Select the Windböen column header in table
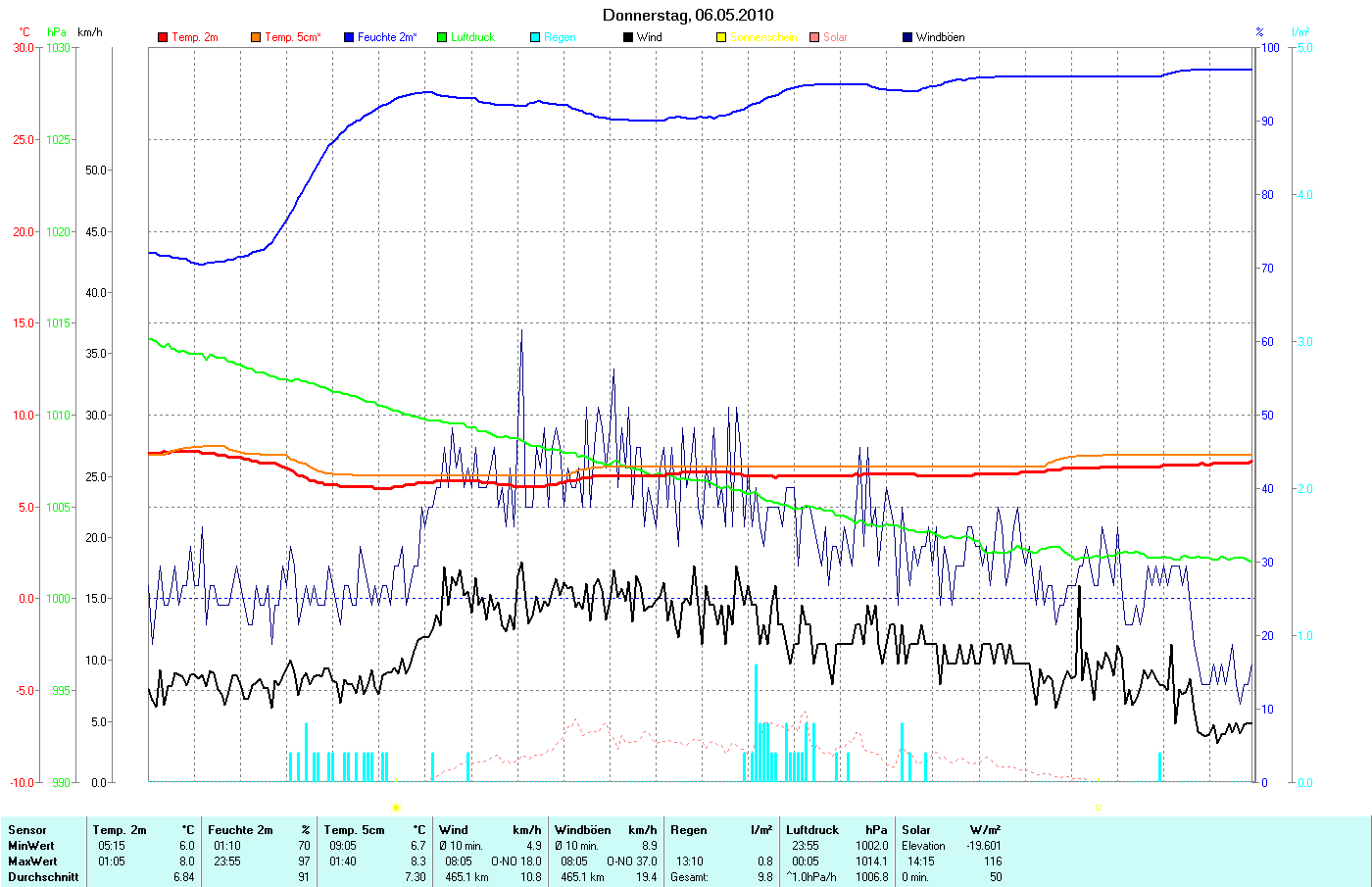 coord(582,830)
